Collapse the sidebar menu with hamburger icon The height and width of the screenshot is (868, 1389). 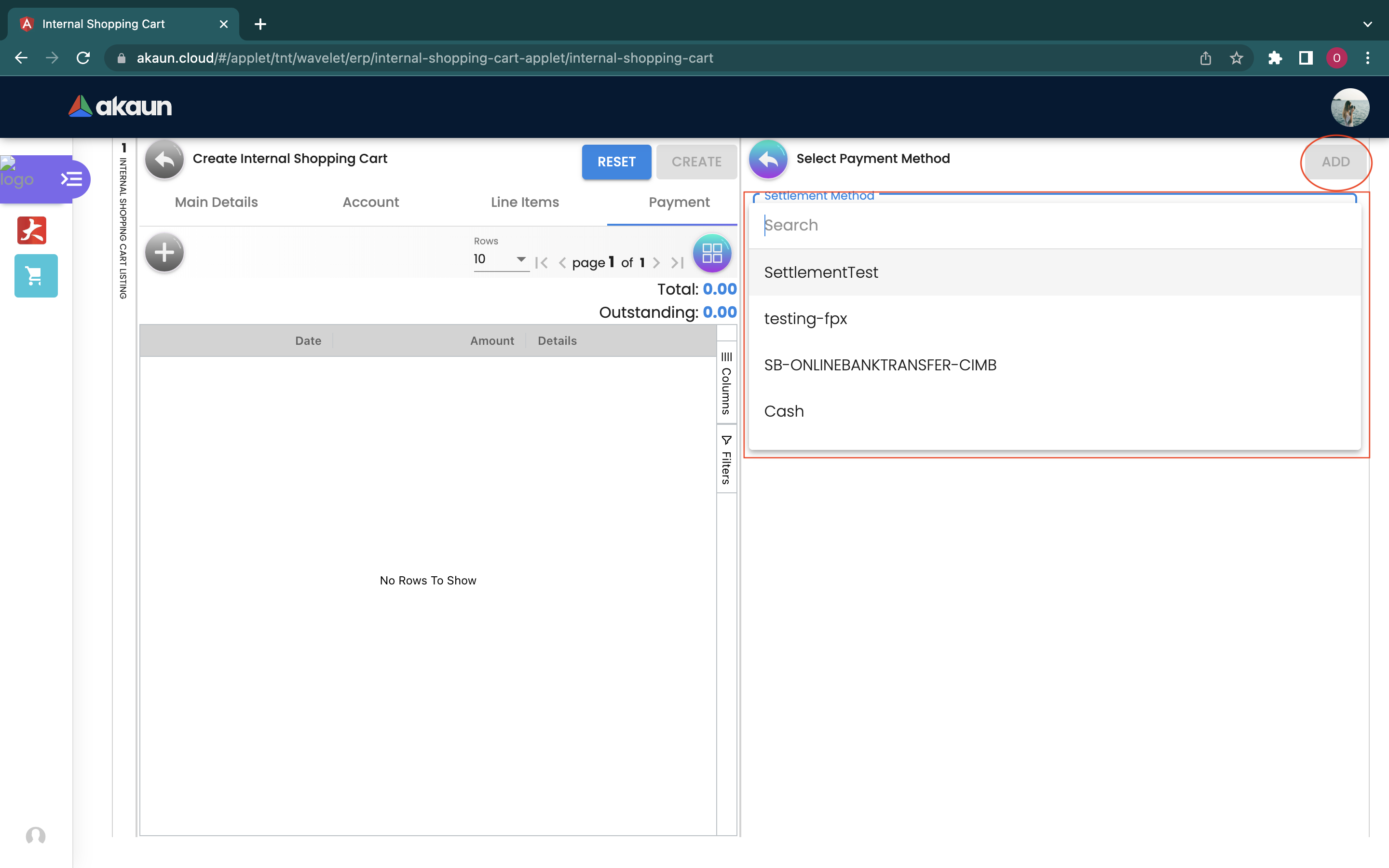point(72,180)
